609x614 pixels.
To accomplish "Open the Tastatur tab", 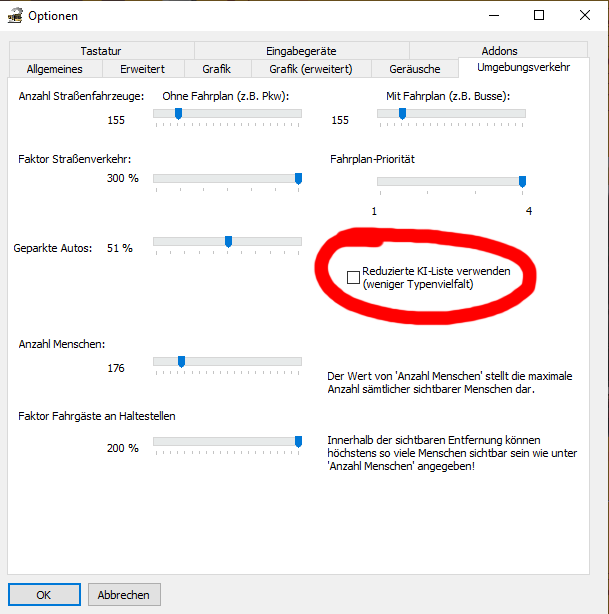I will 101,51.
